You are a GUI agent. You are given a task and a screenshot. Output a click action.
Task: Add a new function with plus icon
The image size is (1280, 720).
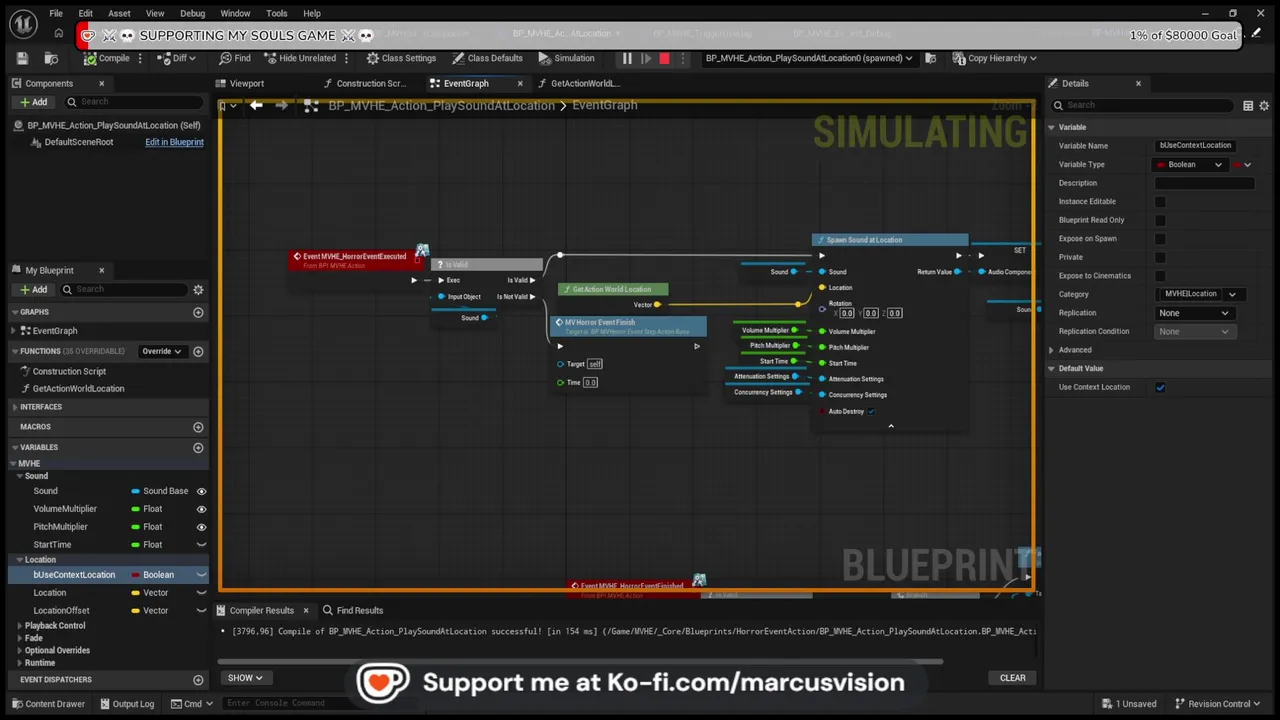point(198,351)
